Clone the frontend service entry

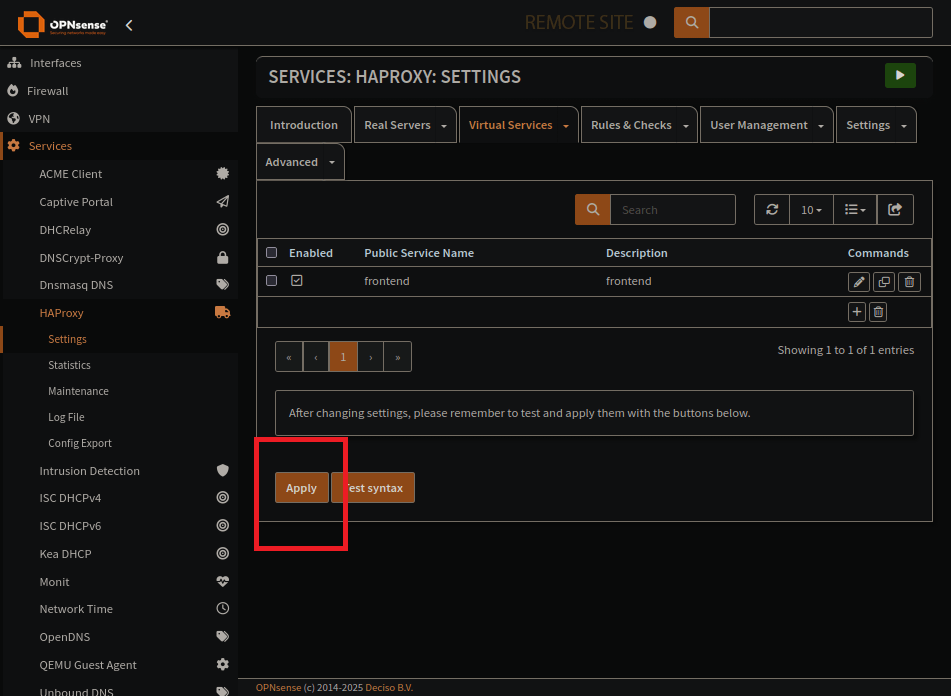point(884,282)
